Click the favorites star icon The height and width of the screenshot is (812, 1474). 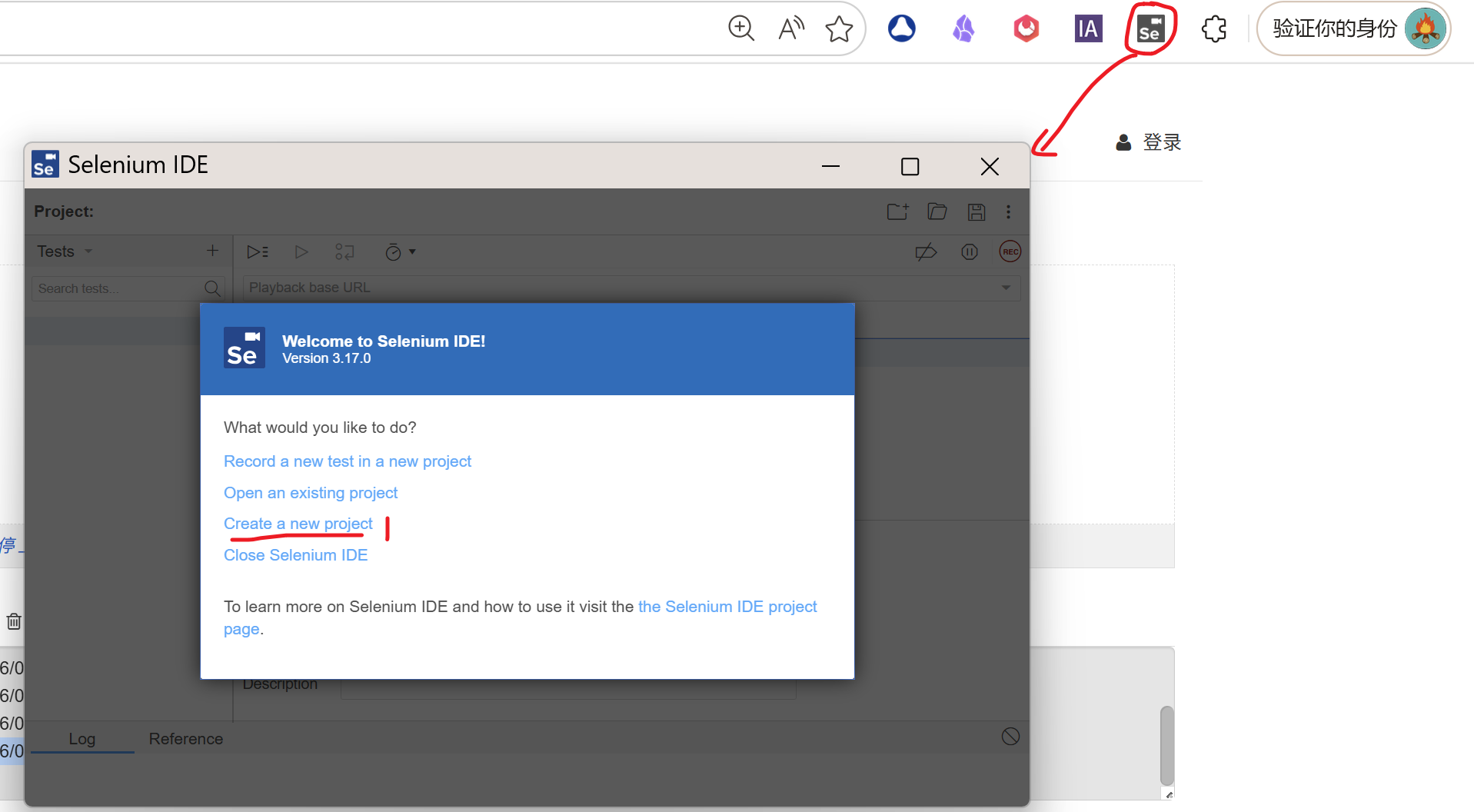pyautogui.click(x=839, y=29)
